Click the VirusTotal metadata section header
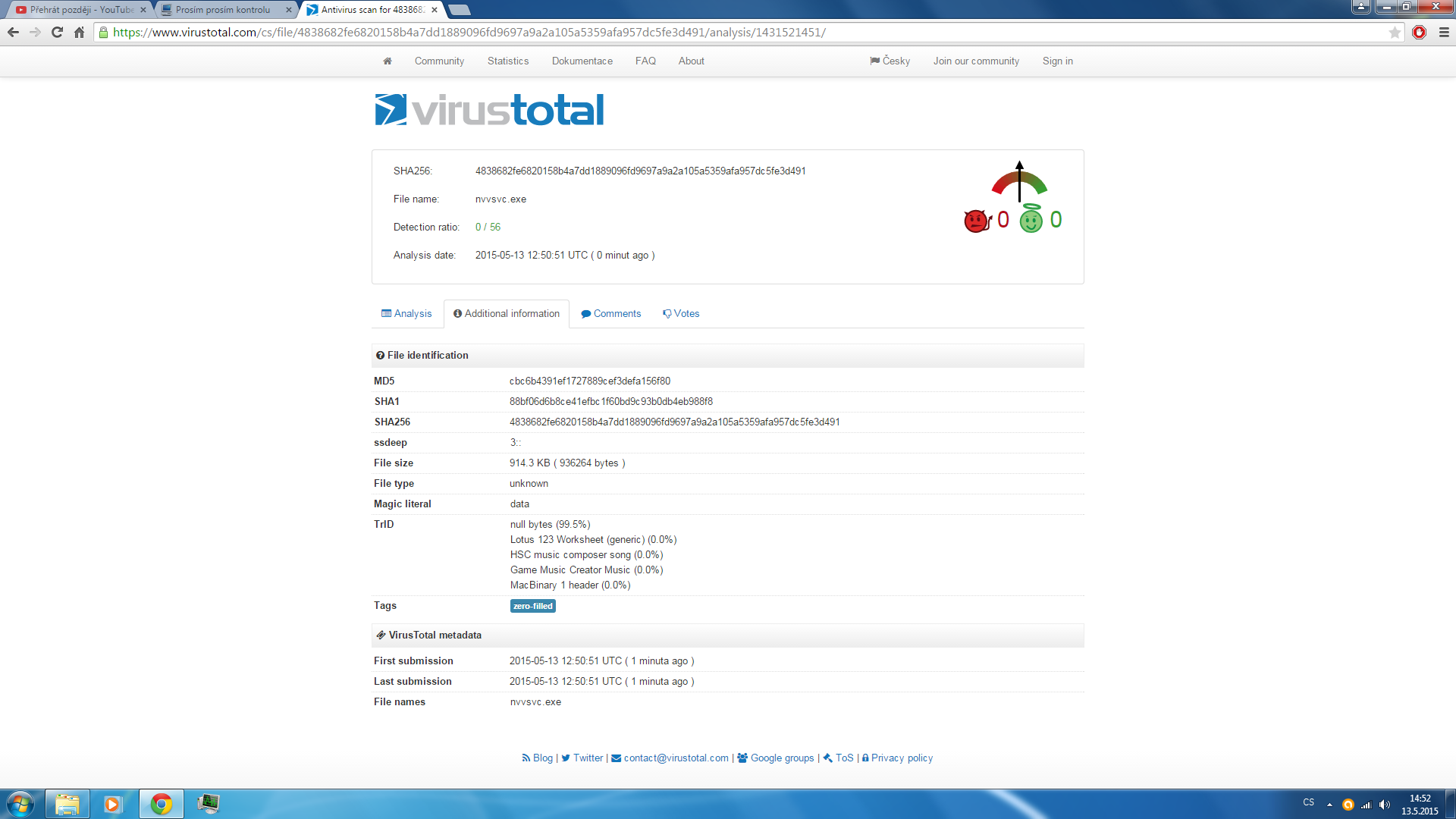This screenshot has width=1456, height=819. [x=728, y=635]
